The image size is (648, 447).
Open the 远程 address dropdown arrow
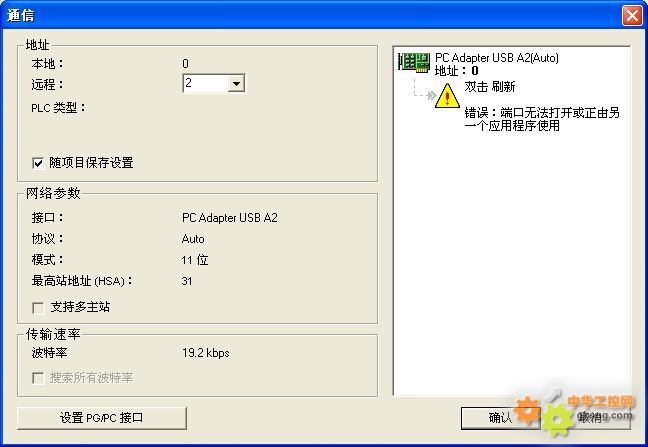tap(236, 83)
